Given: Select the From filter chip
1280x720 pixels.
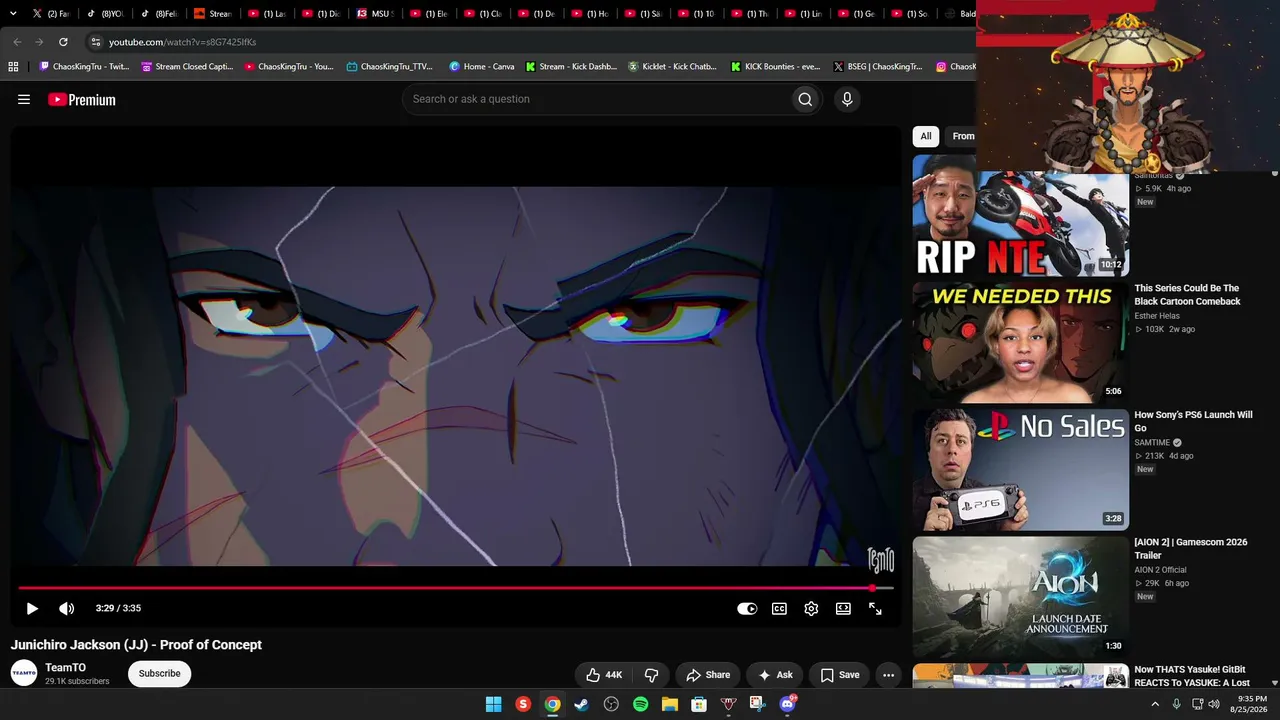Looking at the screenshot, I should (961, 136).
